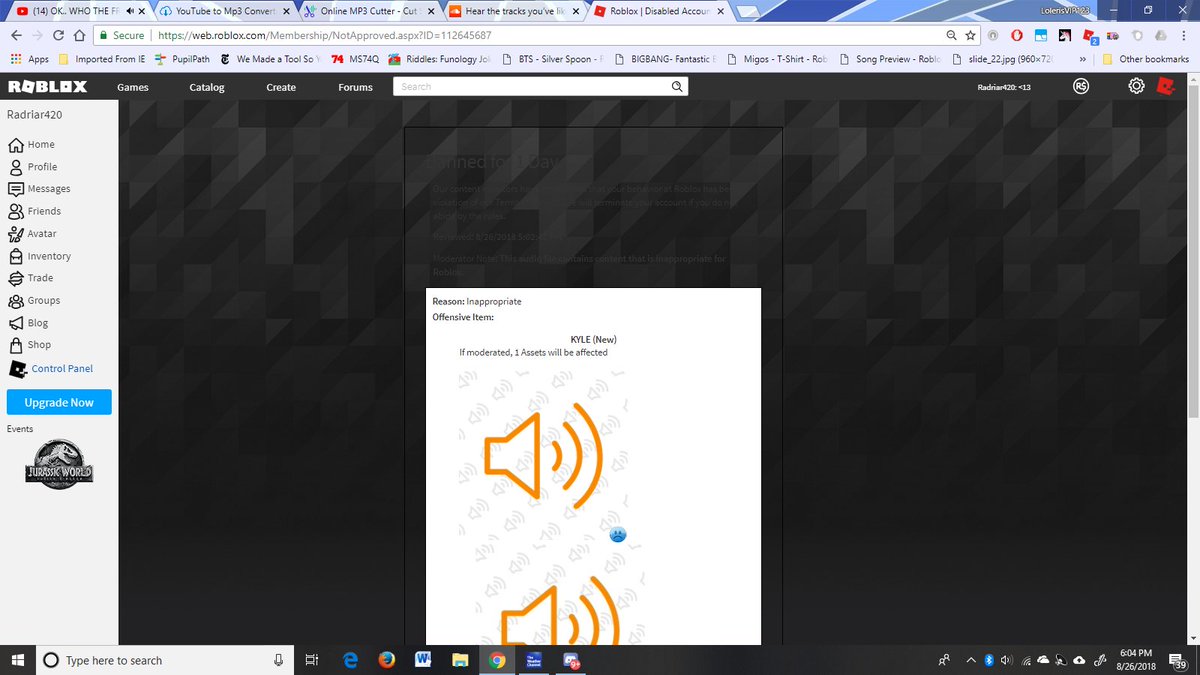Image resolution: width=1200 pixels, height=675 pixels.
Task: Open Control Panel in sidebar
Action: click(51, 369)
